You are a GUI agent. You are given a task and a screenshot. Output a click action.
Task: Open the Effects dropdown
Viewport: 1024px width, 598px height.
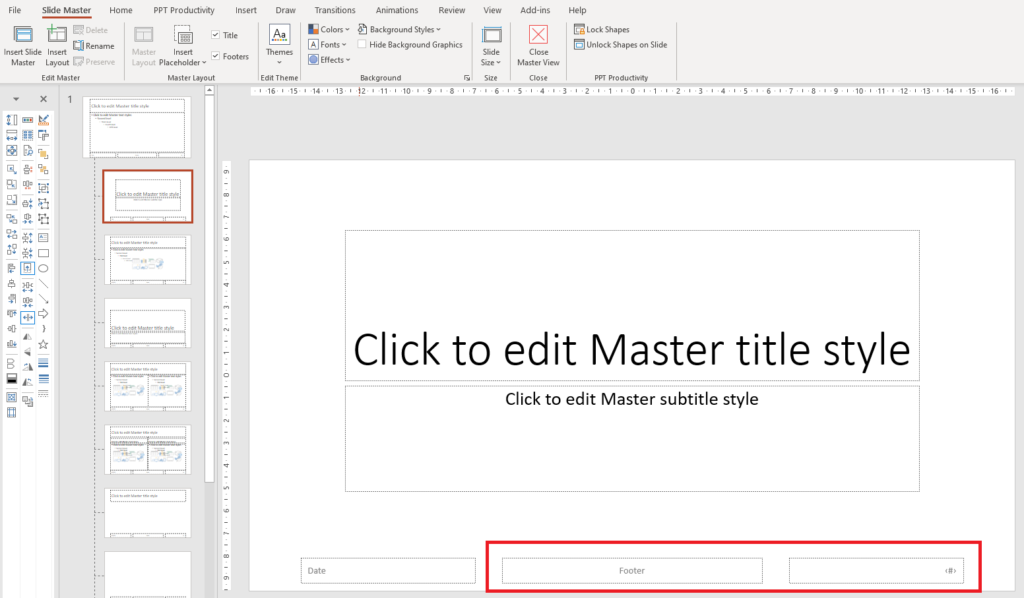[330, 59]
